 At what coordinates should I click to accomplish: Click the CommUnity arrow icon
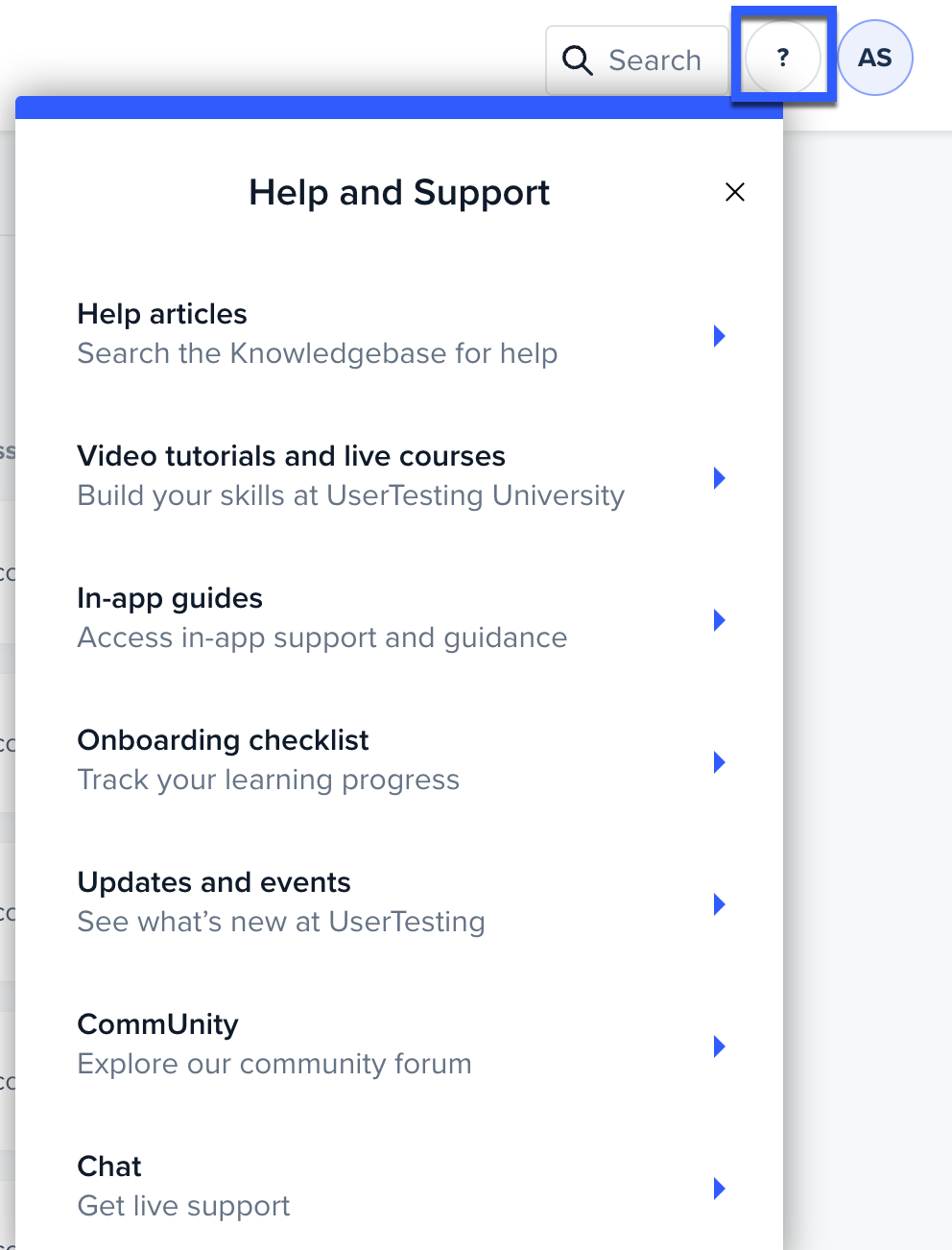pos(720,1046)
